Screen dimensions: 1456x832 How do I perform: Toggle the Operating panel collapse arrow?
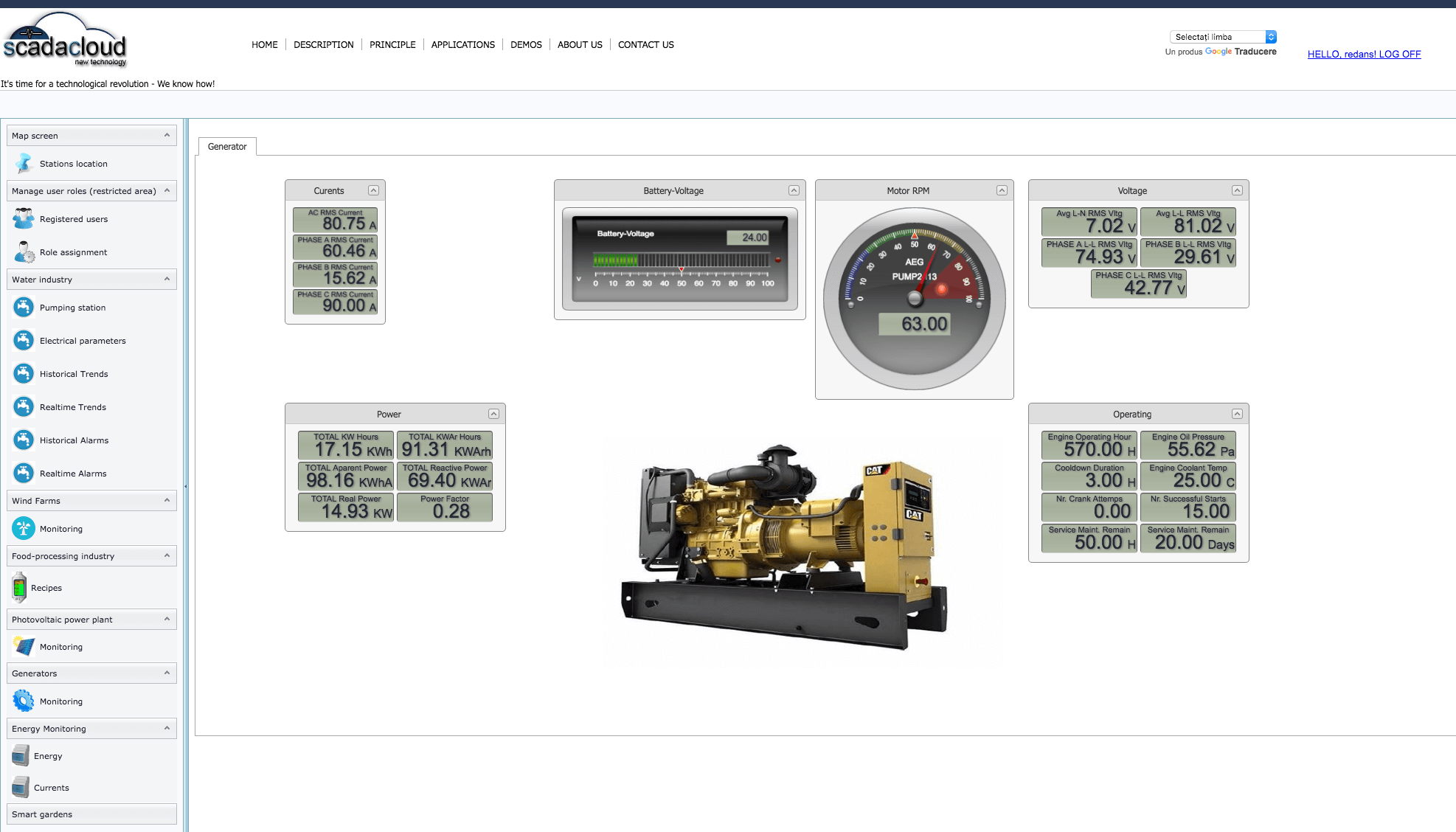click(1236, 414)
